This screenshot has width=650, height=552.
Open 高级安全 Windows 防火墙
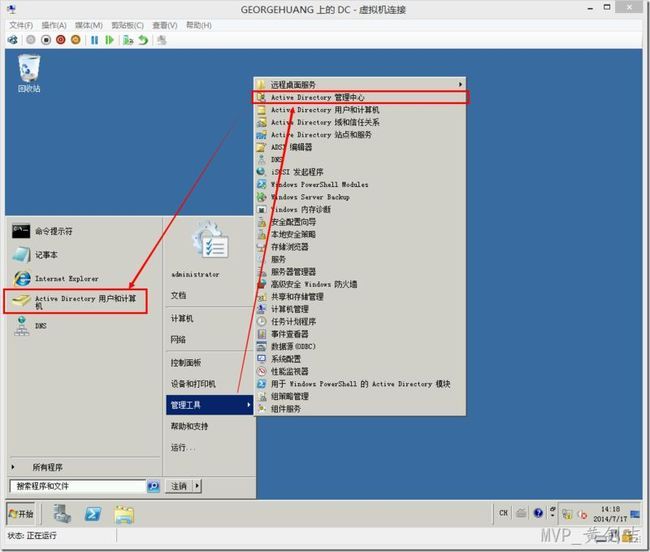360,284
